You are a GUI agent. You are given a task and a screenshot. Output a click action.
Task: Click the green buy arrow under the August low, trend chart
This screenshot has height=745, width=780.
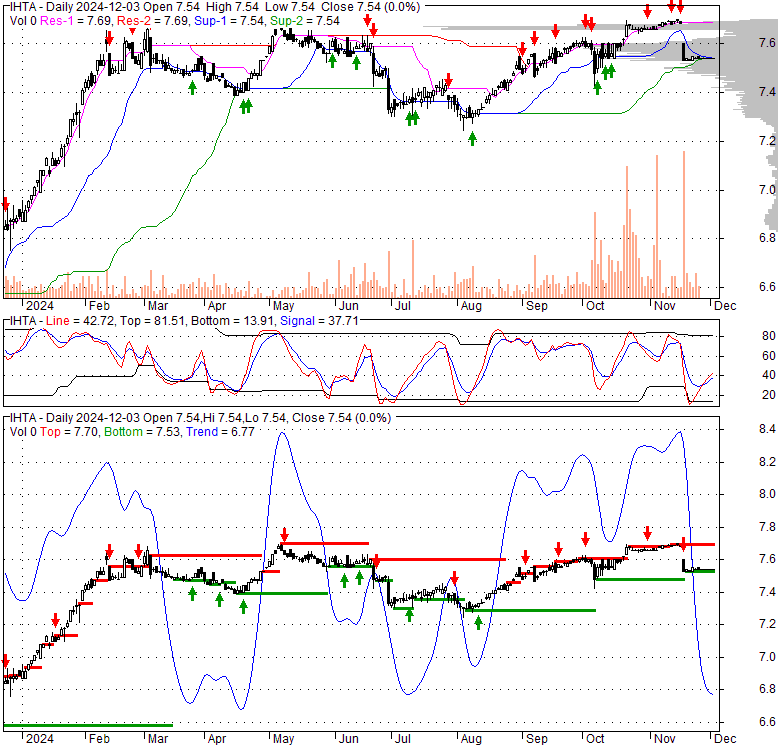[478, 622]
